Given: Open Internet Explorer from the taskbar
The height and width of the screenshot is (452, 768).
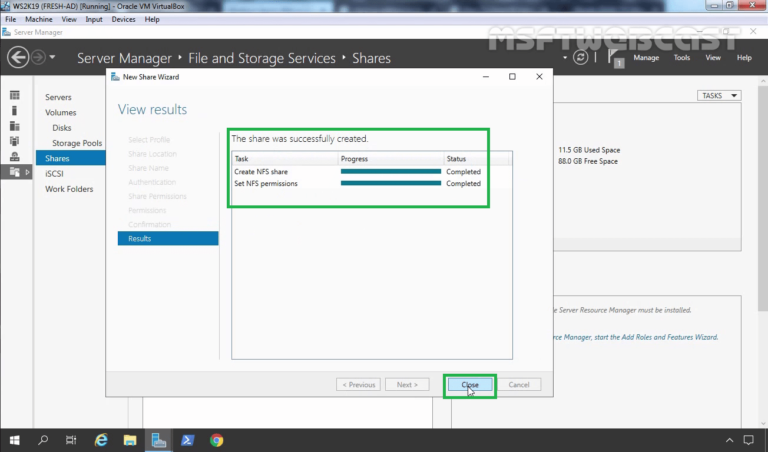Looking at the screenshot, I should click(101, 440).
